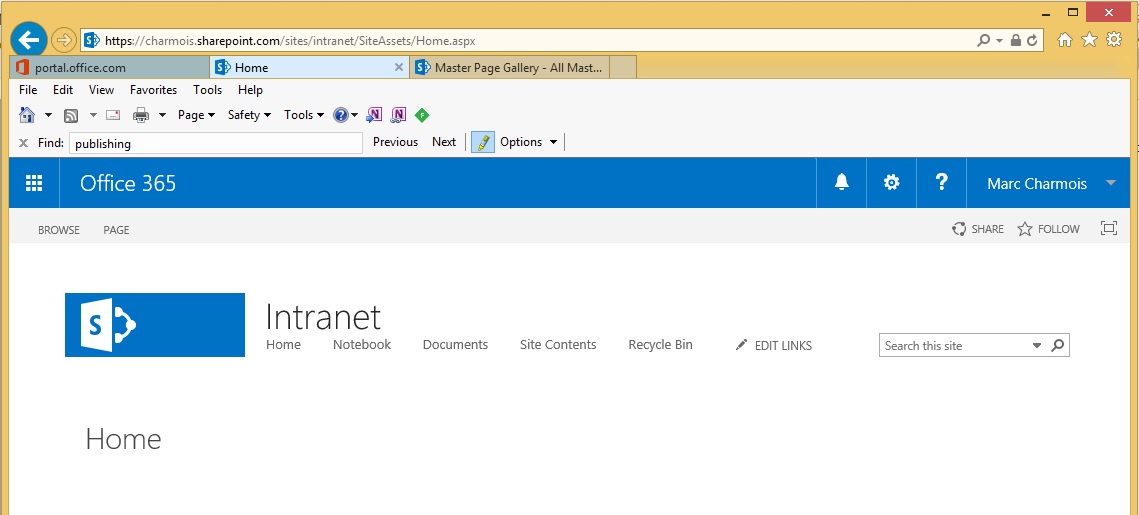The width and height of the screenshot is (1139, 515).
Task: Select the BROWSE ribbon tab
Action: pyautogui.click(x=59, y=230)
